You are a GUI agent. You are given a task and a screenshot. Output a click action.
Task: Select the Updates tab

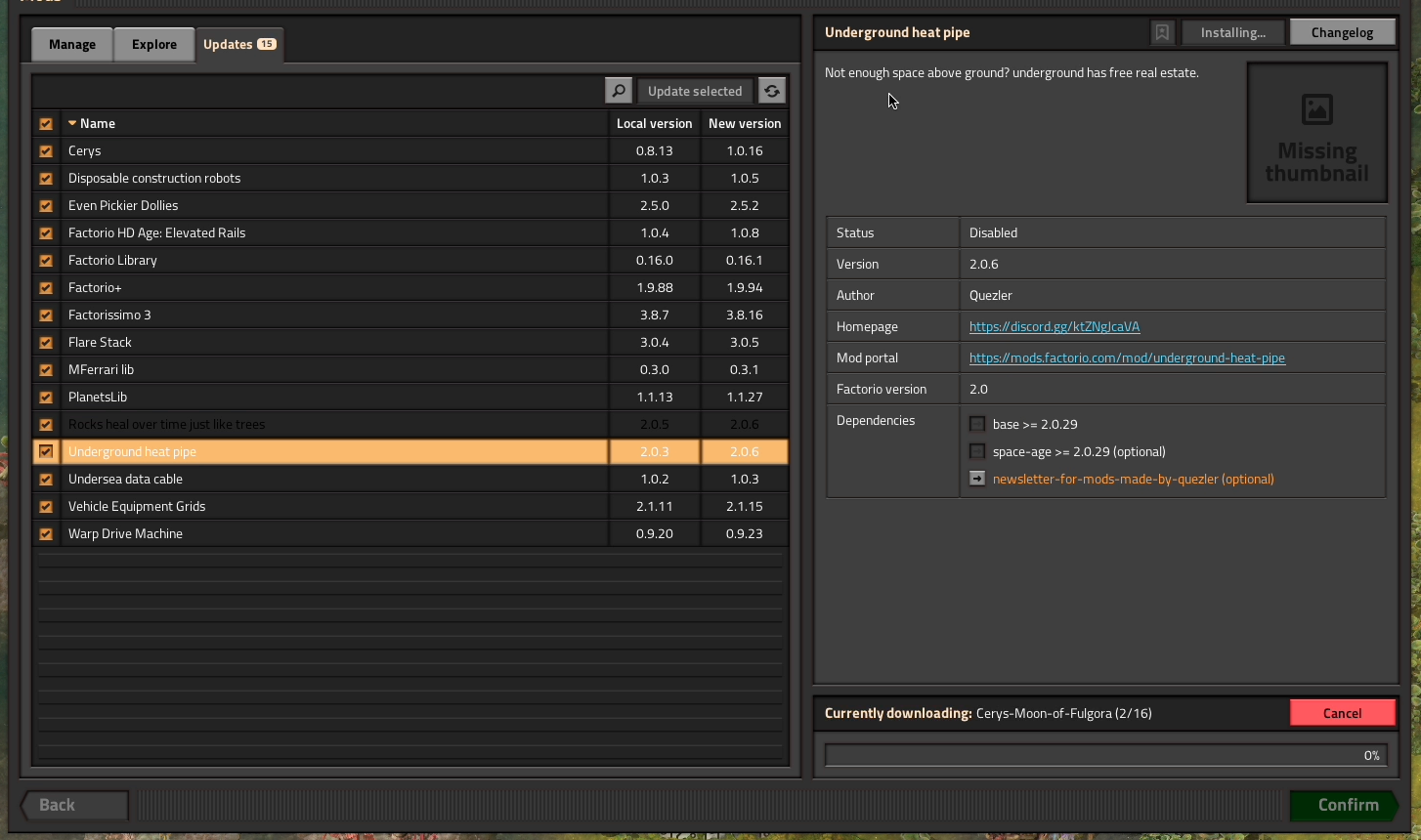click(x=239, y=44)
